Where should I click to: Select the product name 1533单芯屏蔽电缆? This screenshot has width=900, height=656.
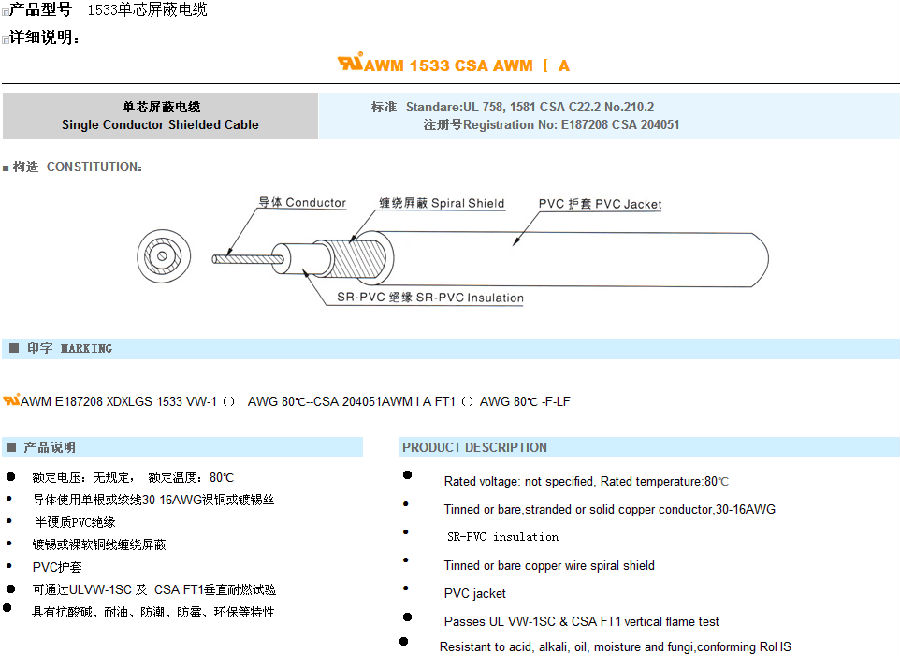pyautogui.click(x=148, y=10)
